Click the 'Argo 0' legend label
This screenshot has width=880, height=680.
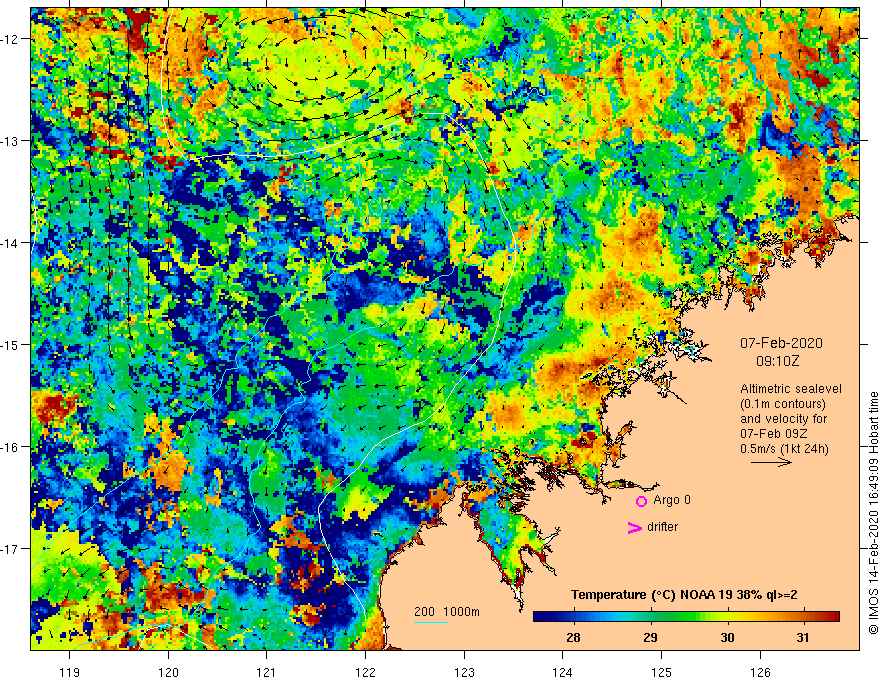coord(672,500)
